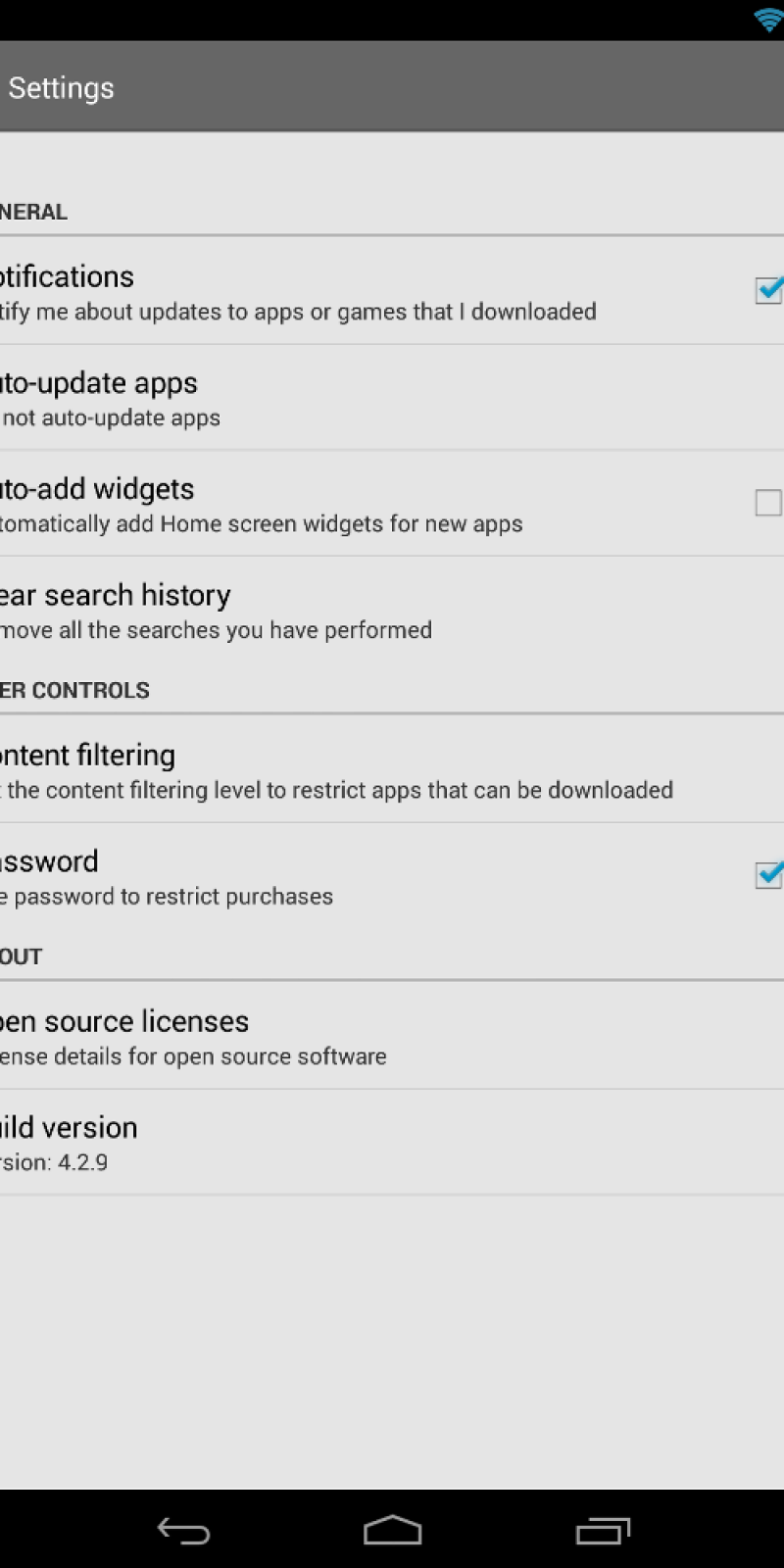784x1568 pixels.
Task: Click the About section header
Action: tap(22, 956)
